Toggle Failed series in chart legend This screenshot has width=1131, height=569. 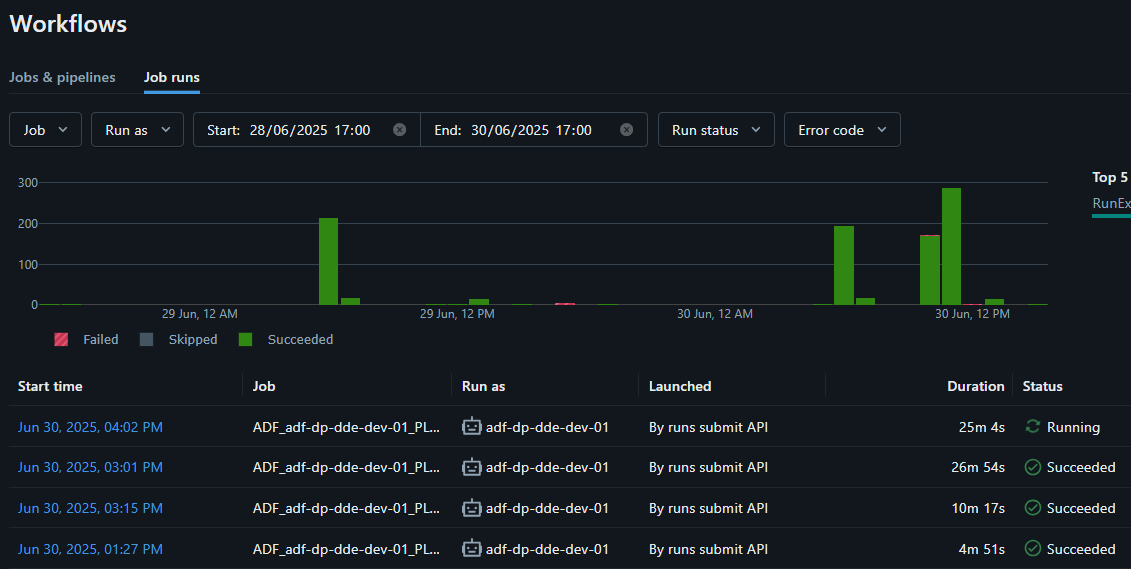coord(86,340)
